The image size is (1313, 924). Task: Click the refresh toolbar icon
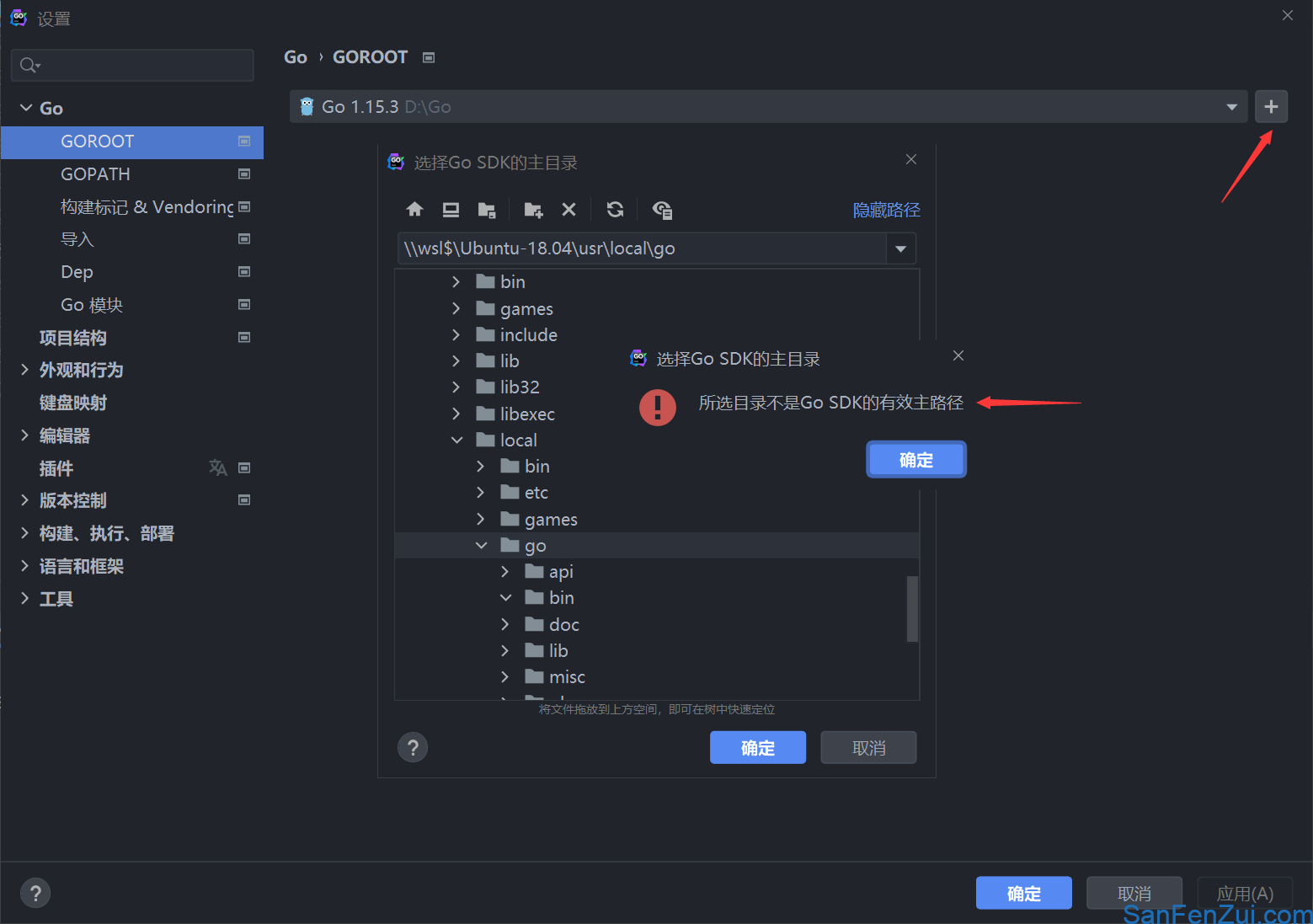tap(616, 210)
